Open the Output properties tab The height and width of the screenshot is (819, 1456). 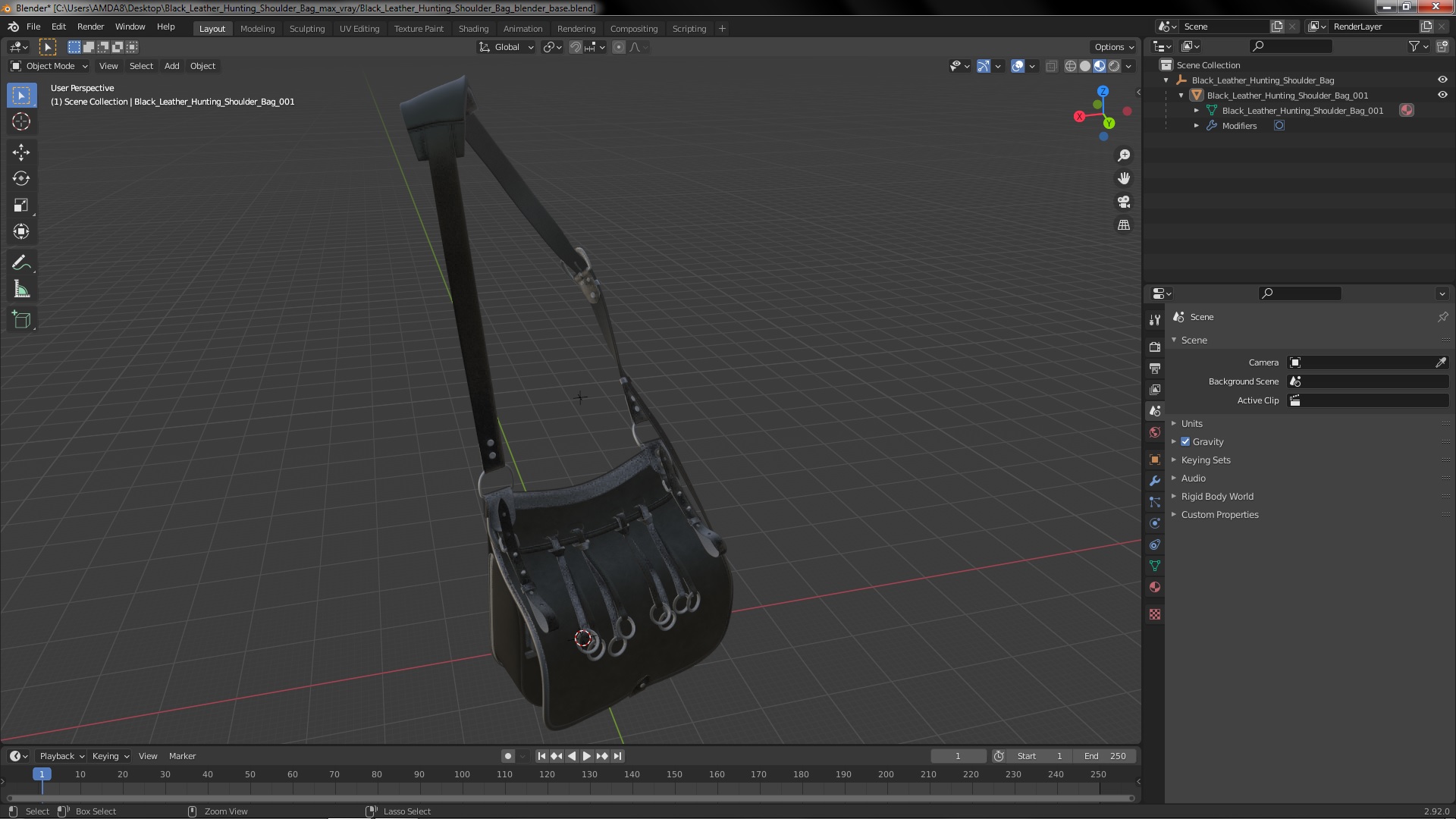click(1155, 368)
